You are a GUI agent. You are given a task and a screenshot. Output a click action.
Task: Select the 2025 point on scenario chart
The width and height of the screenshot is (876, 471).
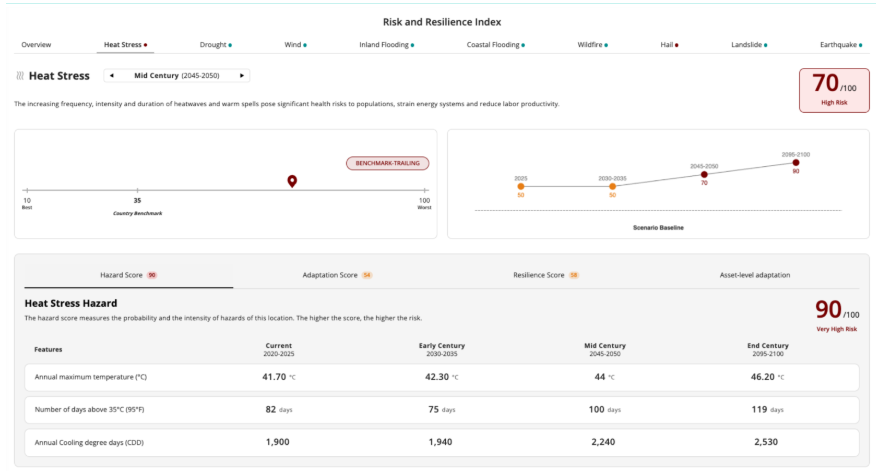pyautogui.click(x=520, y=186)
